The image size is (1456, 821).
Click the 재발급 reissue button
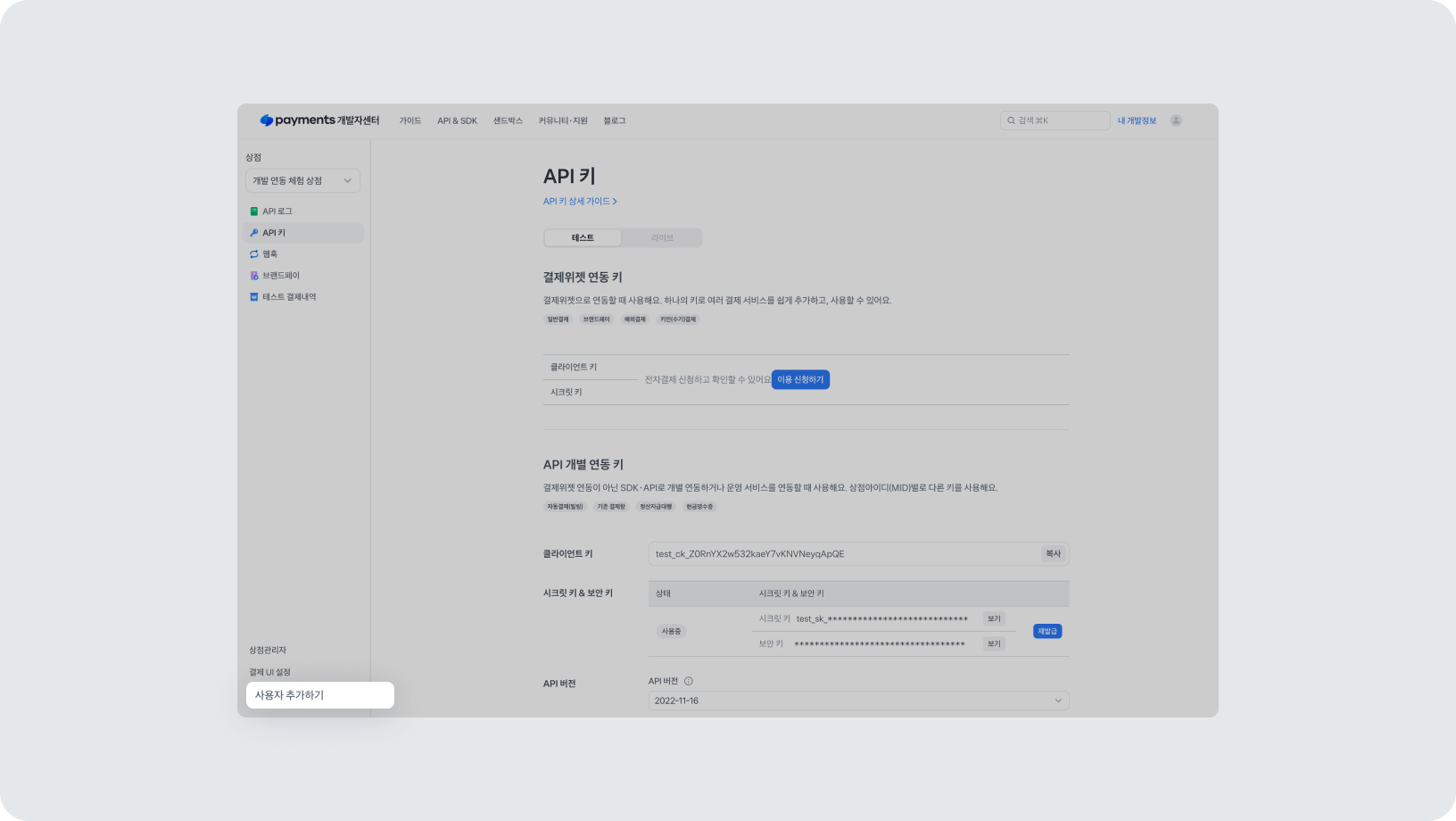[1047, 631]
